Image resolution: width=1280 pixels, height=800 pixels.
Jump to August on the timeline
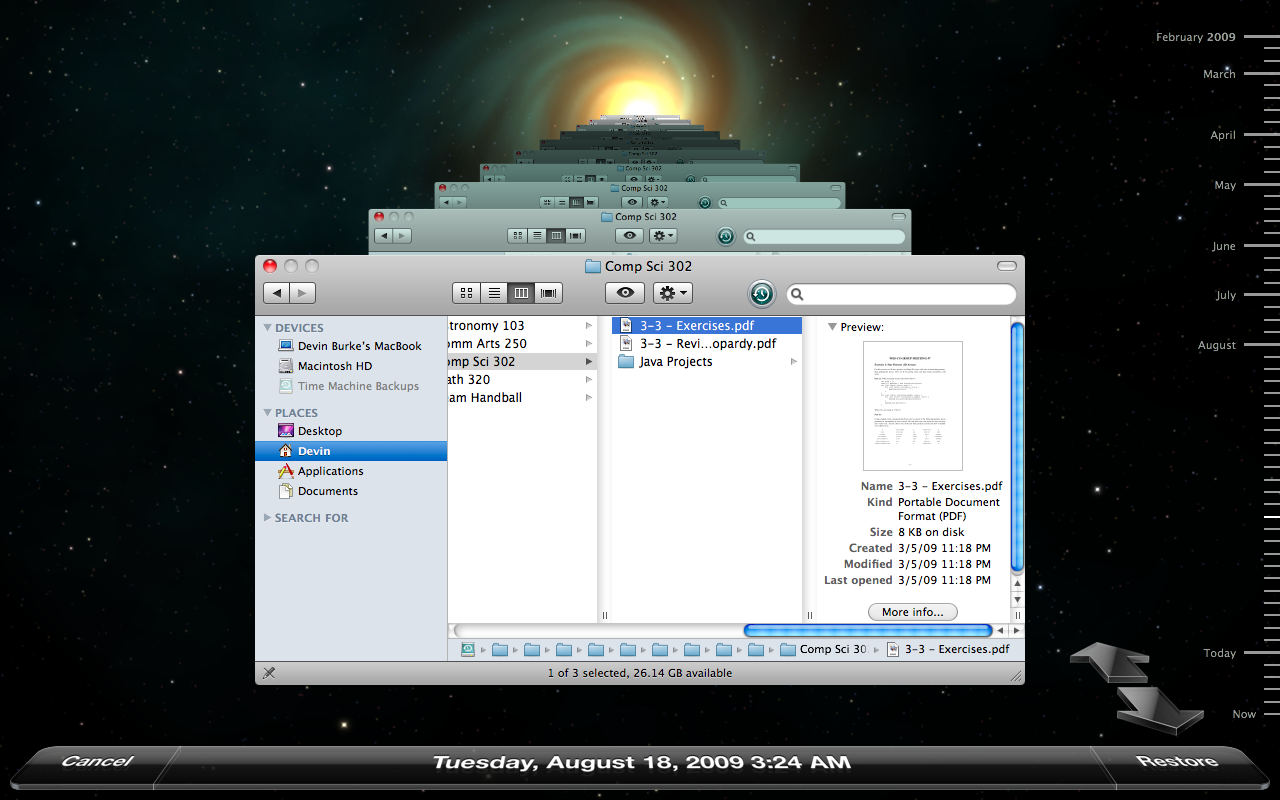coord(1217,345)
